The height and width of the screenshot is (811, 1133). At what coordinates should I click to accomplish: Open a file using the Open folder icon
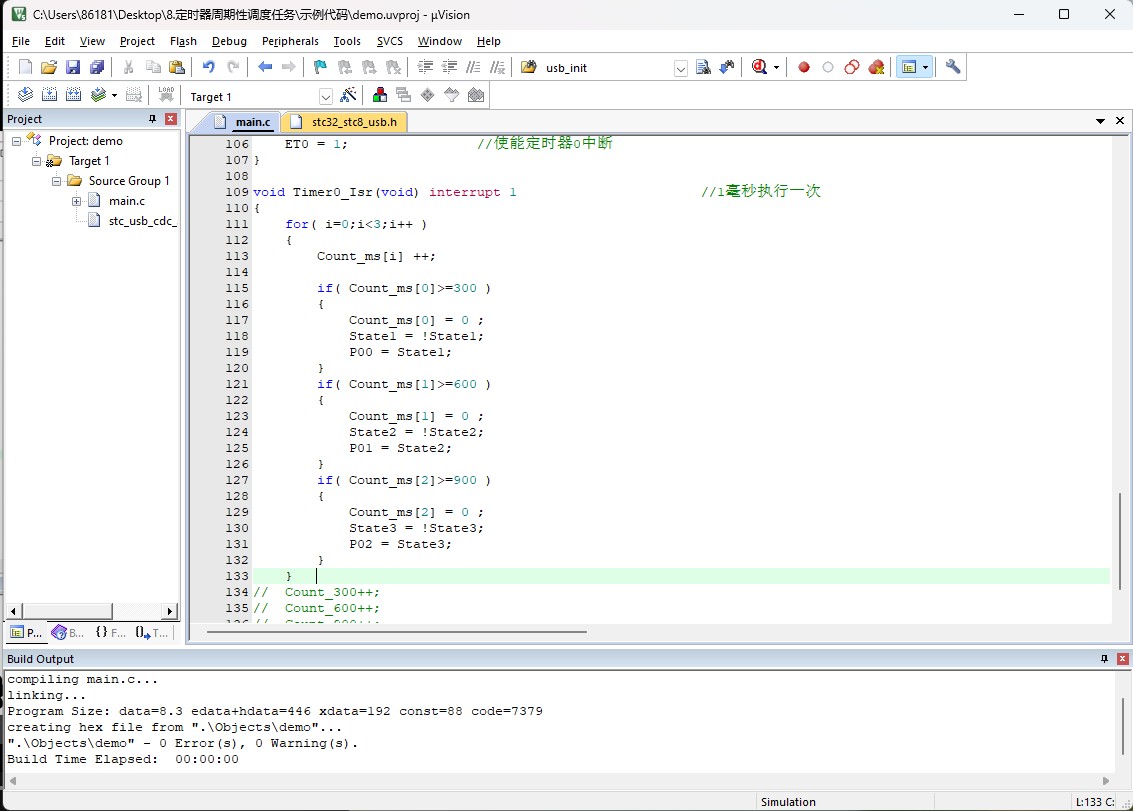[48, 67]
